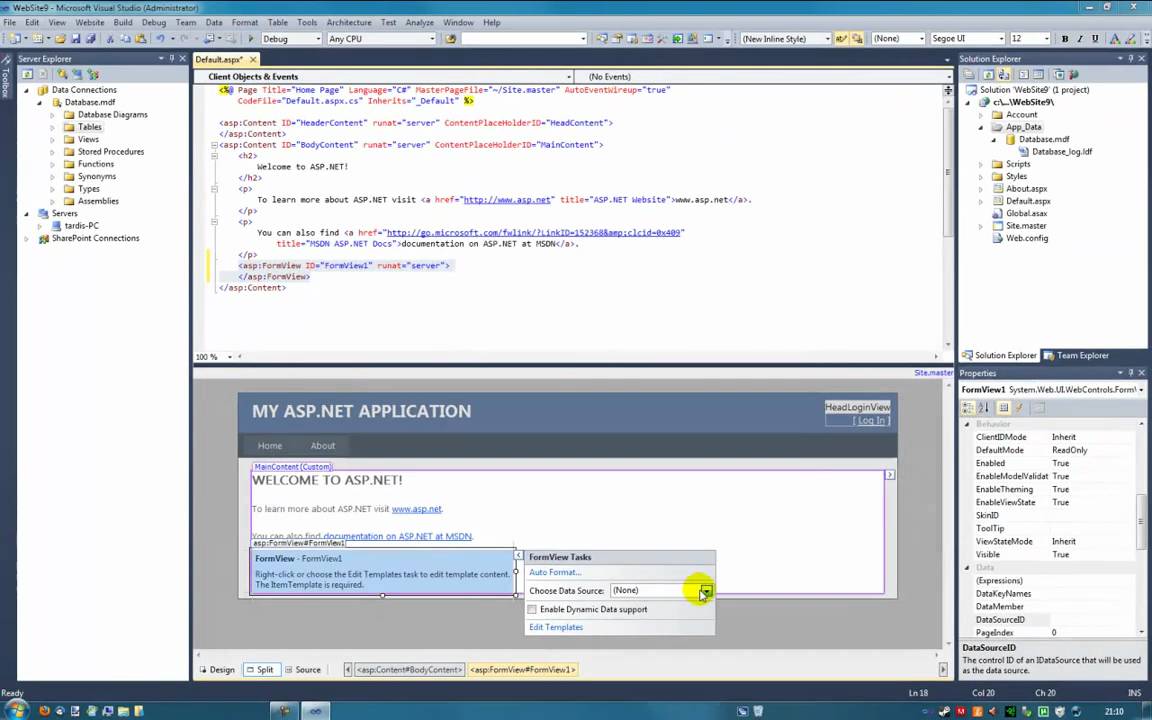This screenshot has height=720, width=1152.
Task: Switch to the Team Explorer tab
Action: 1075,356
